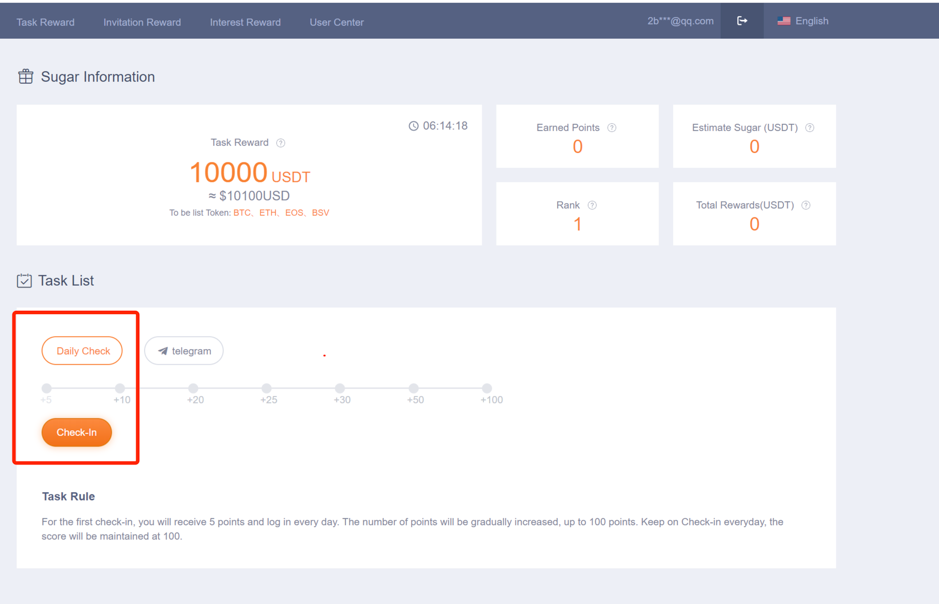The height and width of the screenshot is (604, 939).
Task: Select the Daily Check task tab
Action: tap(83, 351)
